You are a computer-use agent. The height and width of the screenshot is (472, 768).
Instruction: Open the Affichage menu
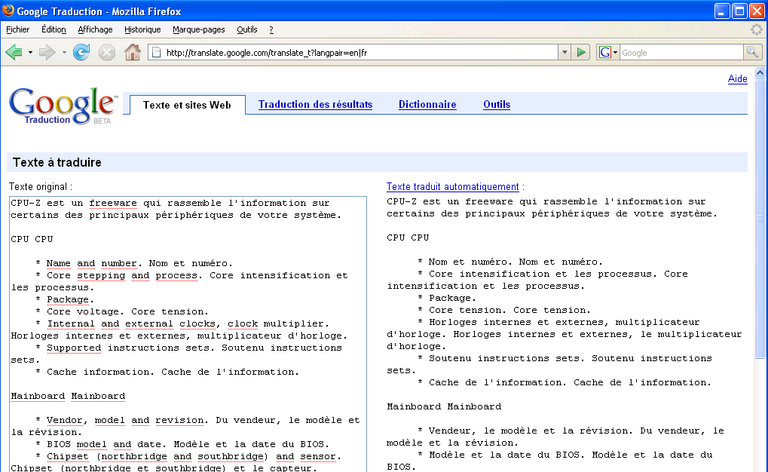point(95,29)
